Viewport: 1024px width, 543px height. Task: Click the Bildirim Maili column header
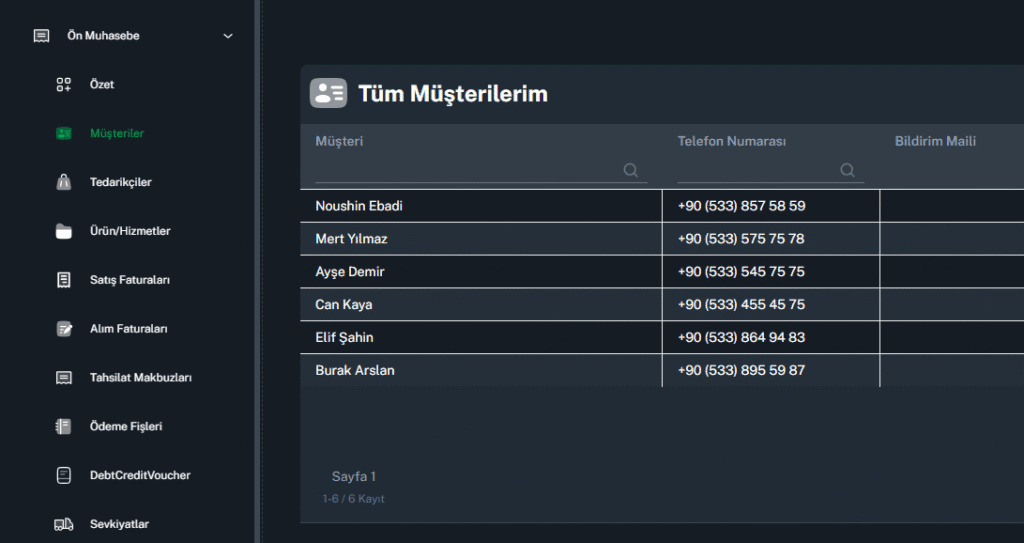pos(935,141)
